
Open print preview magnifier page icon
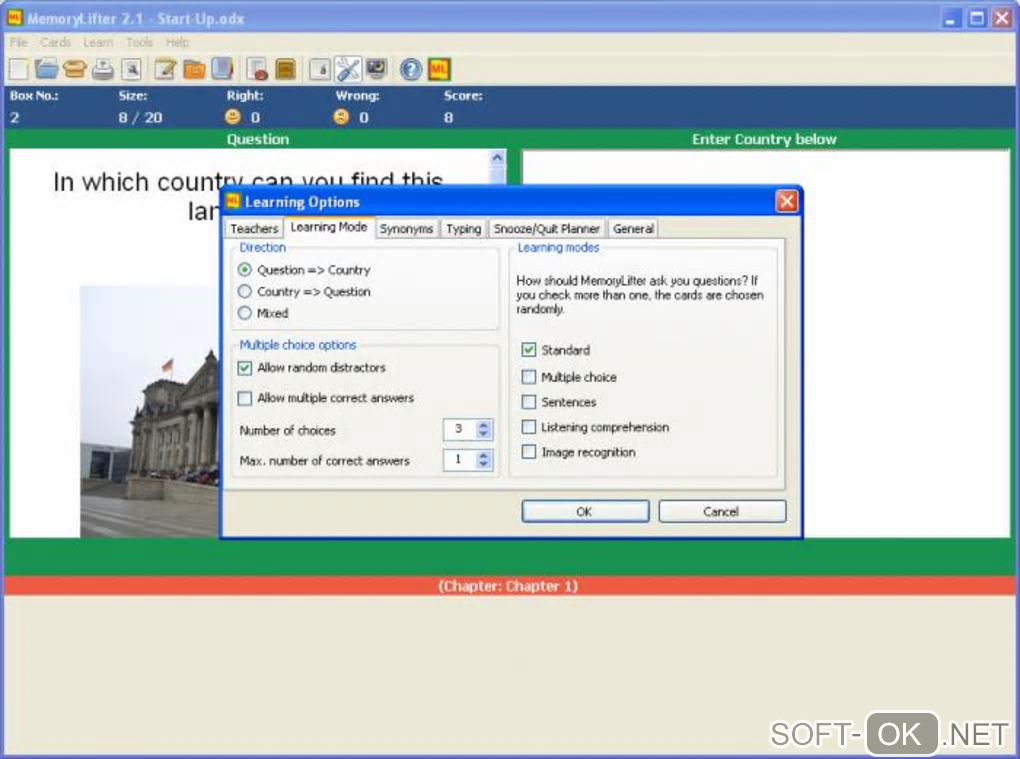[x=131, y=69]
